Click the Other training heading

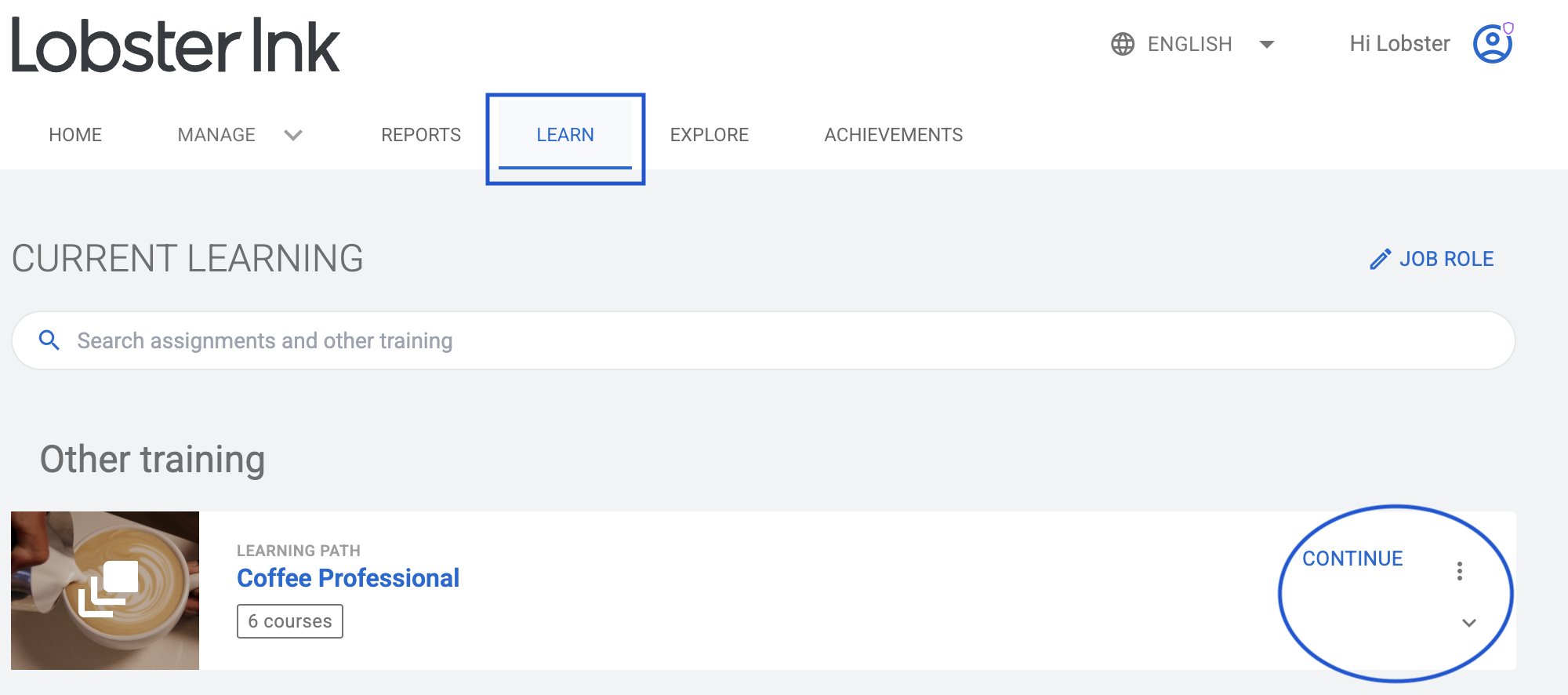(x=152, y=460)
